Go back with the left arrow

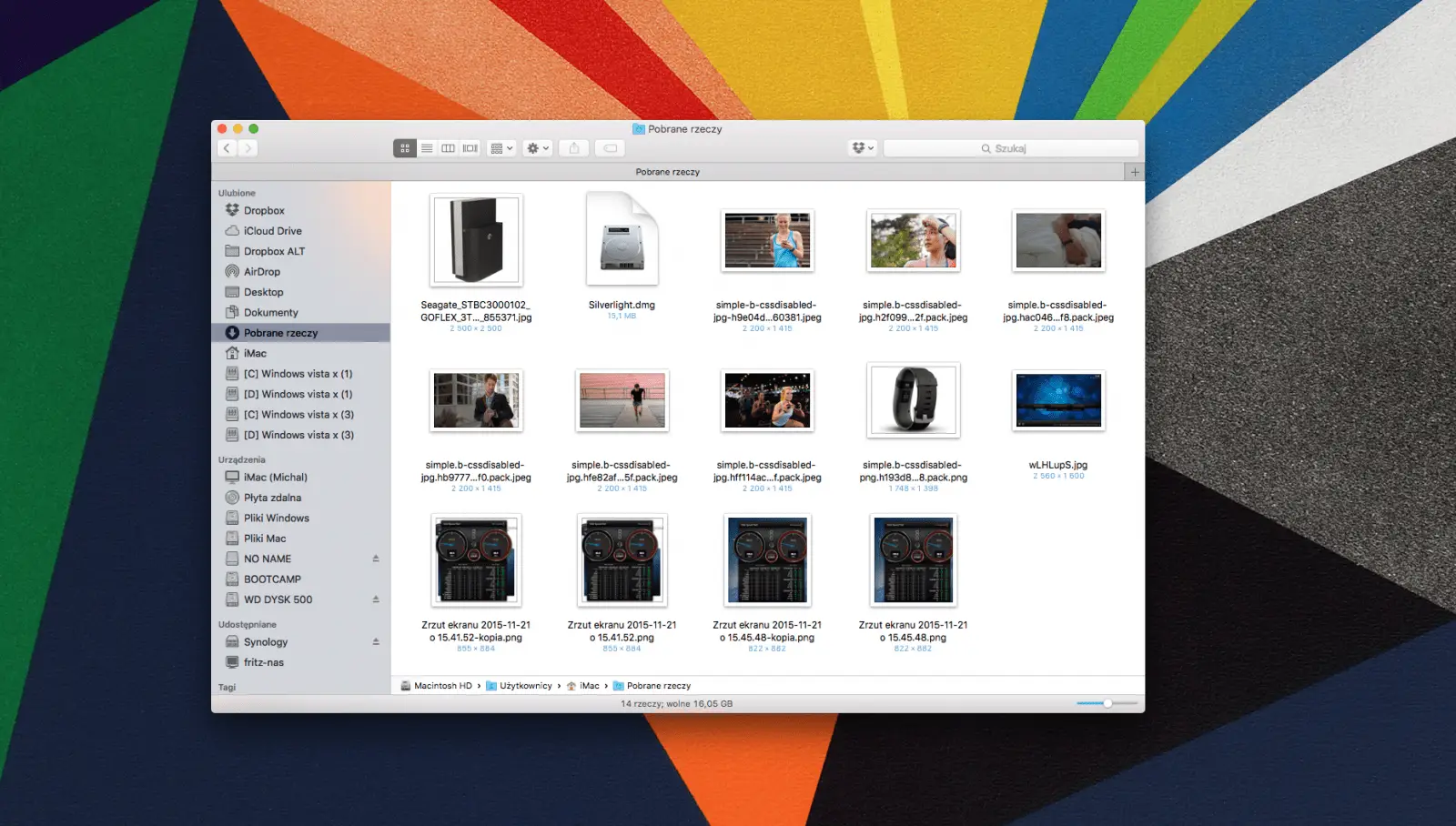tap(227, 148)
